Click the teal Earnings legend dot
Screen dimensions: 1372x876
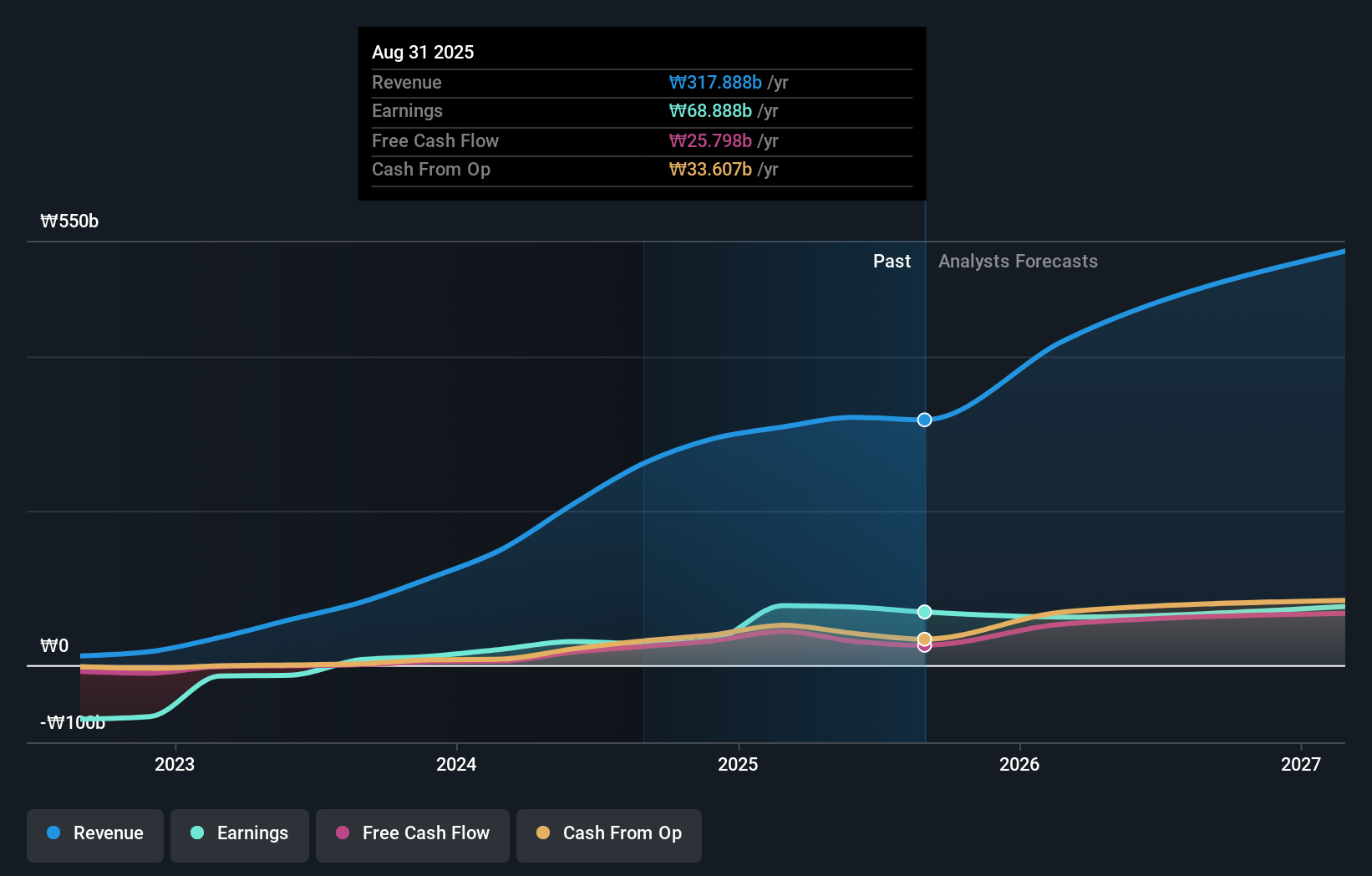click(196, 833)
